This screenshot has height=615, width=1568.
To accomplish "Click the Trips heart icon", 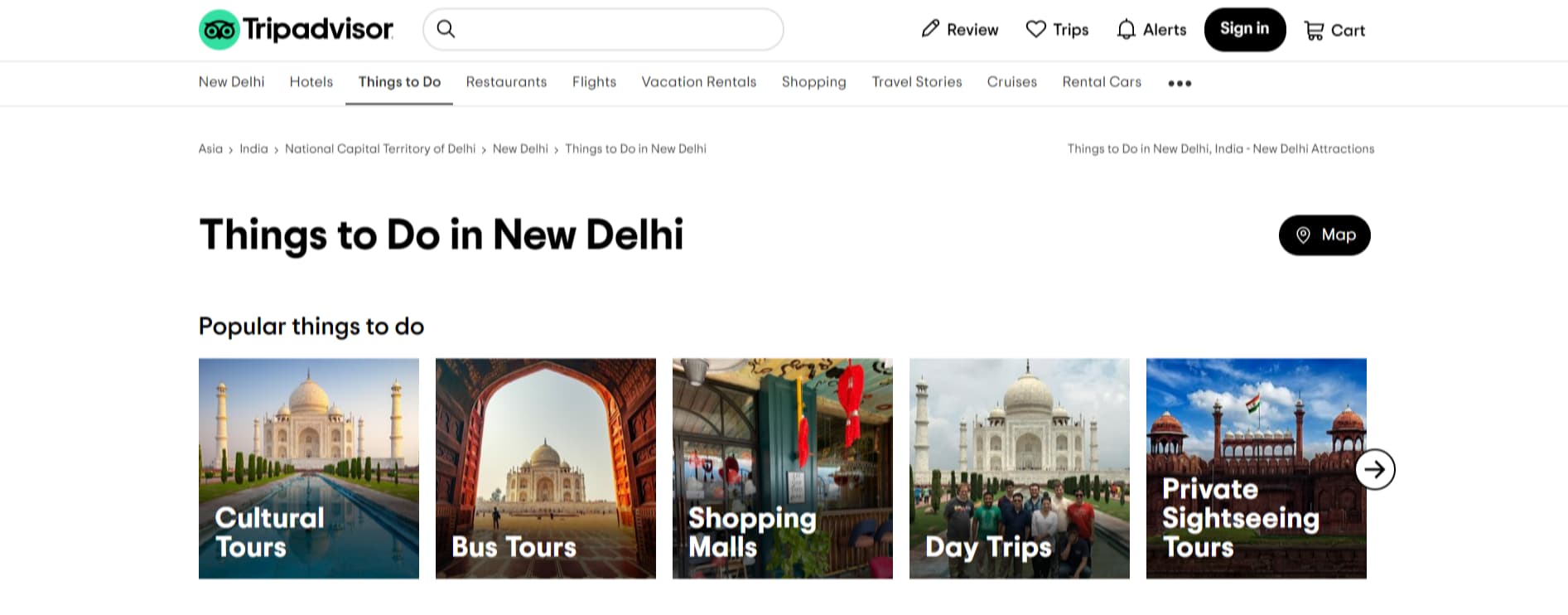I will [1036, 29].
